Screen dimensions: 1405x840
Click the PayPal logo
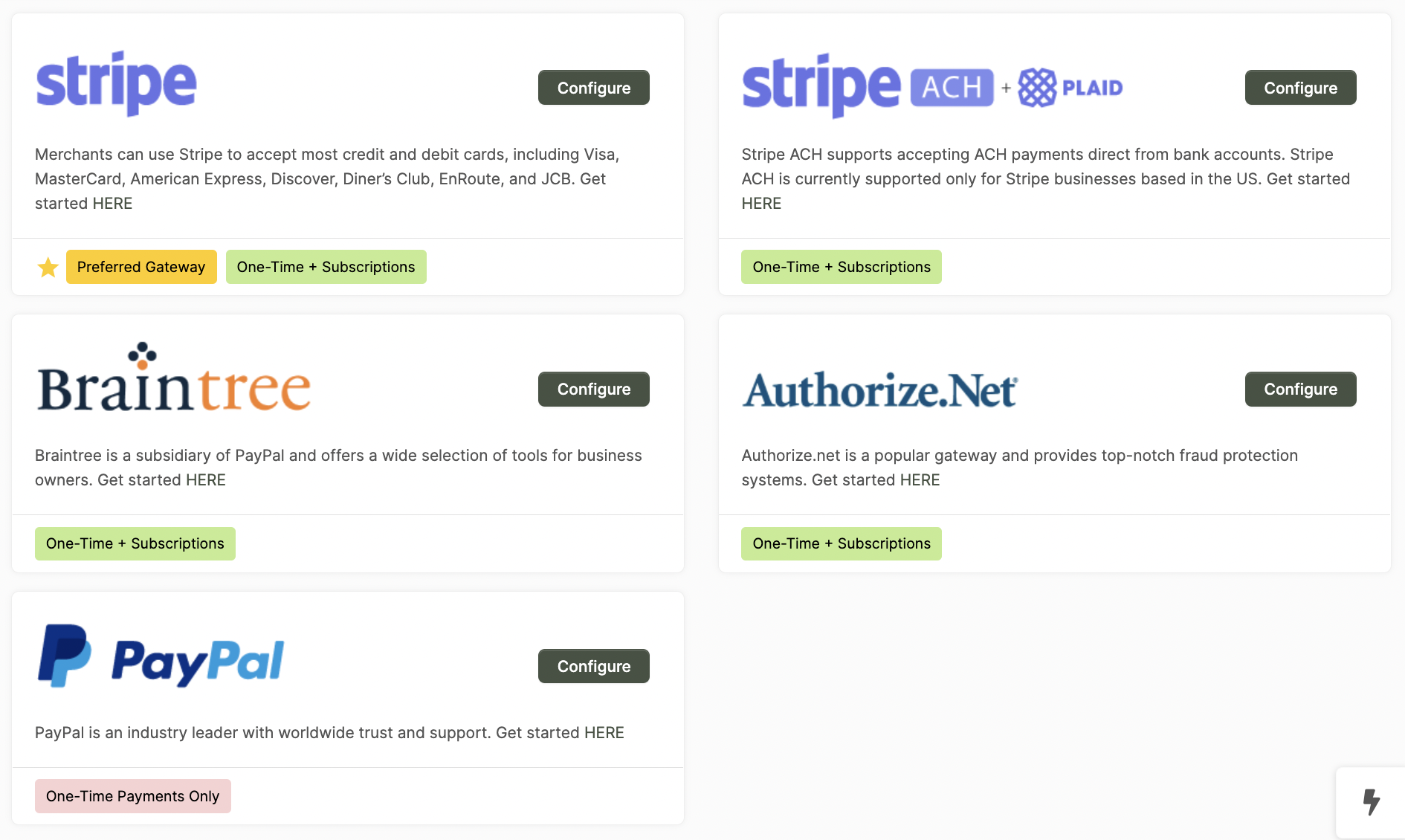[x=161, y=656]
